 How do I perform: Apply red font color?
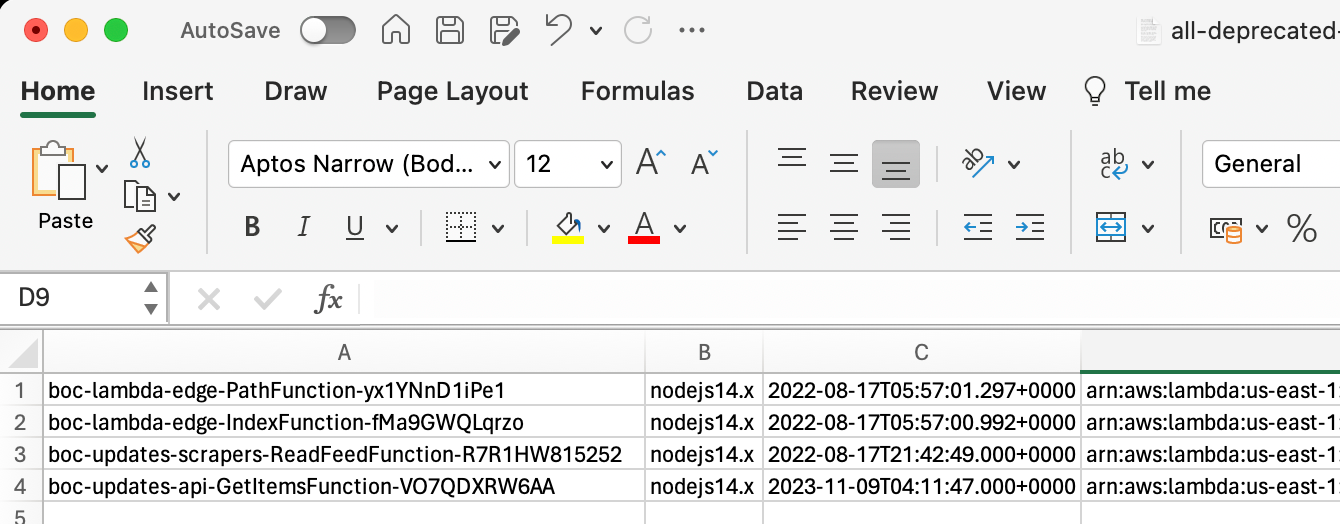pos(644,227)
